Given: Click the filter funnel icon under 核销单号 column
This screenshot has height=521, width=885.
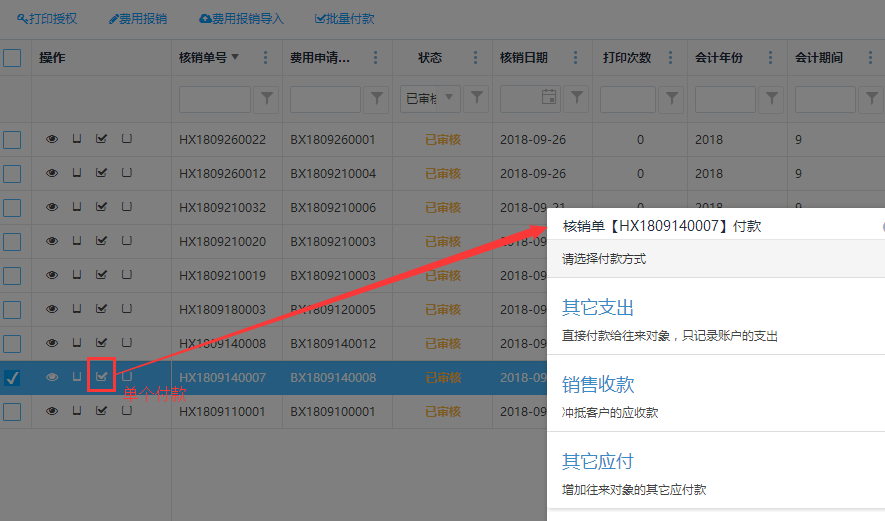Looking at the screenshot, I should [267, 98].
